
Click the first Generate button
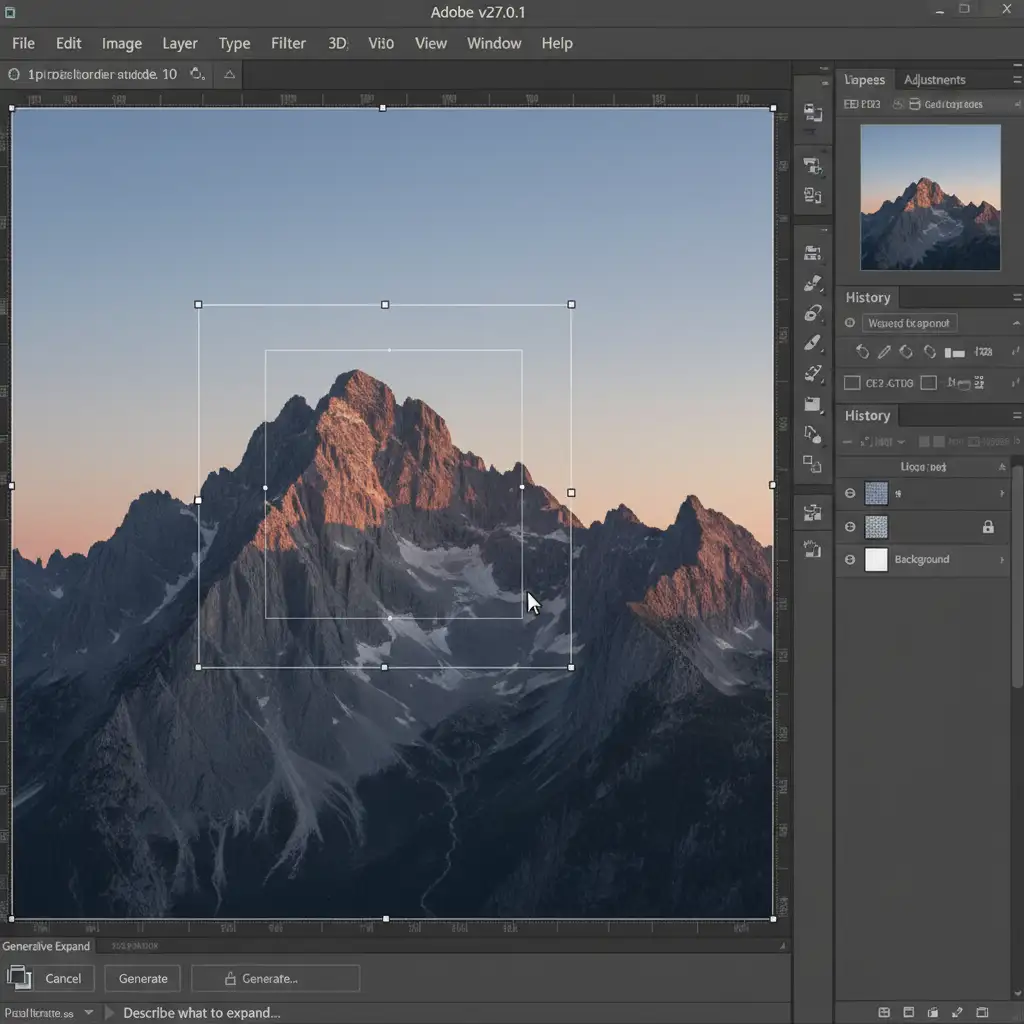click(x=143, y=978)
